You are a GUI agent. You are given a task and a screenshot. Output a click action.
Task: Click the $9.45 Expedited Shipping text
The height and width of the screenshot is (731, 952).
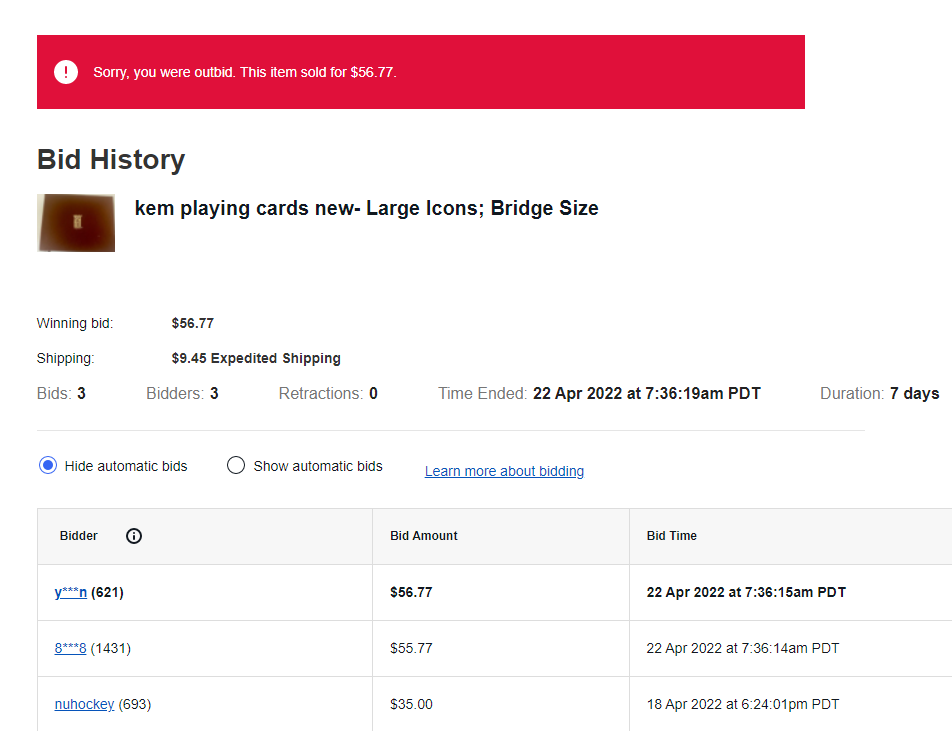pos(256,358)
